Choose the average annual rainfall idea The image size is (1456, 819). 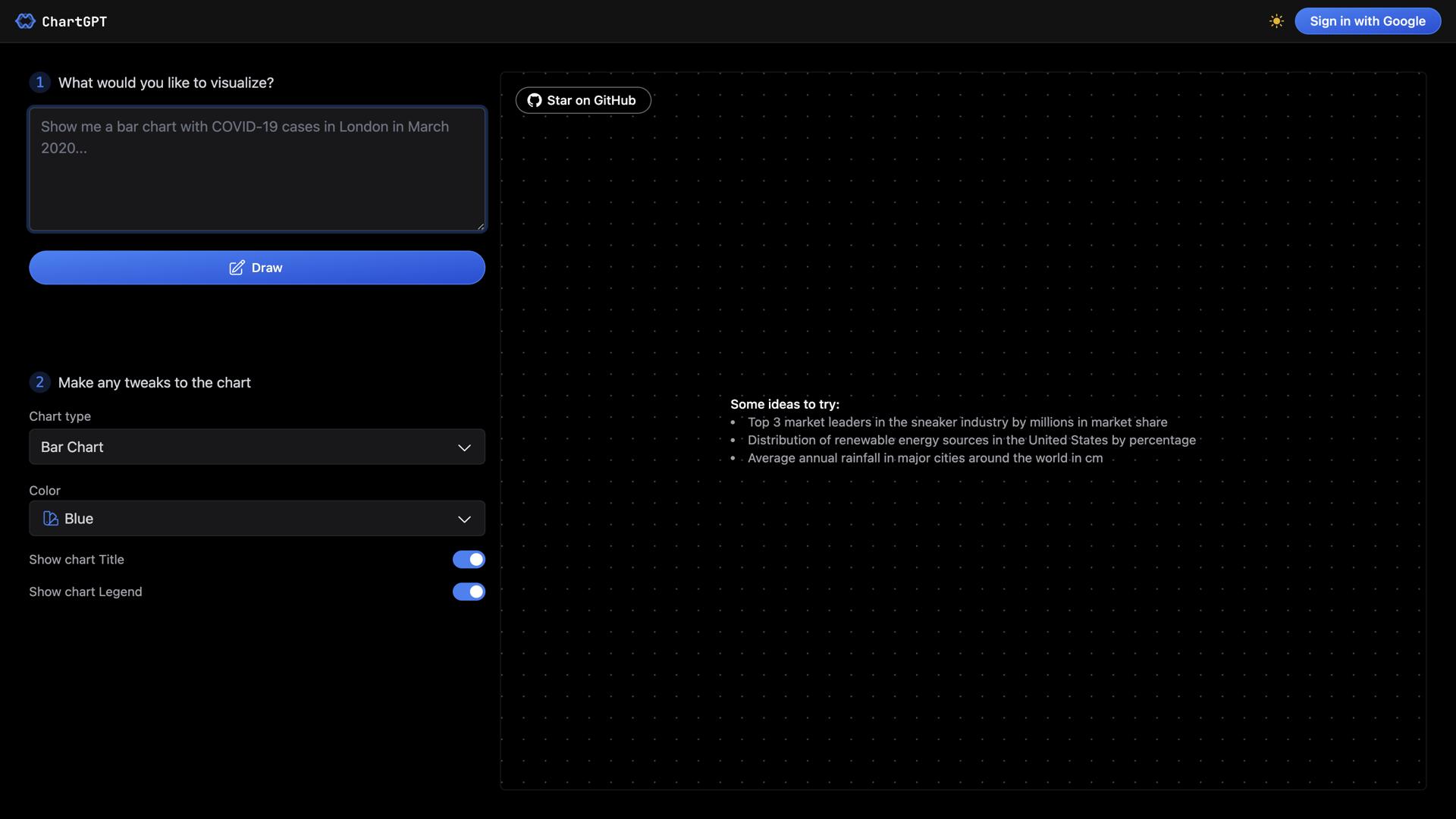pos(924,458)
